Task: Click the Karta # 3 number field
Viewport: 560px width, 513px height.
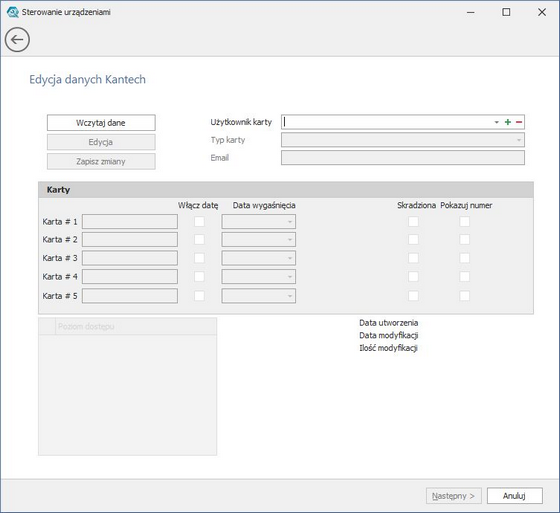Action: (130, 258)
